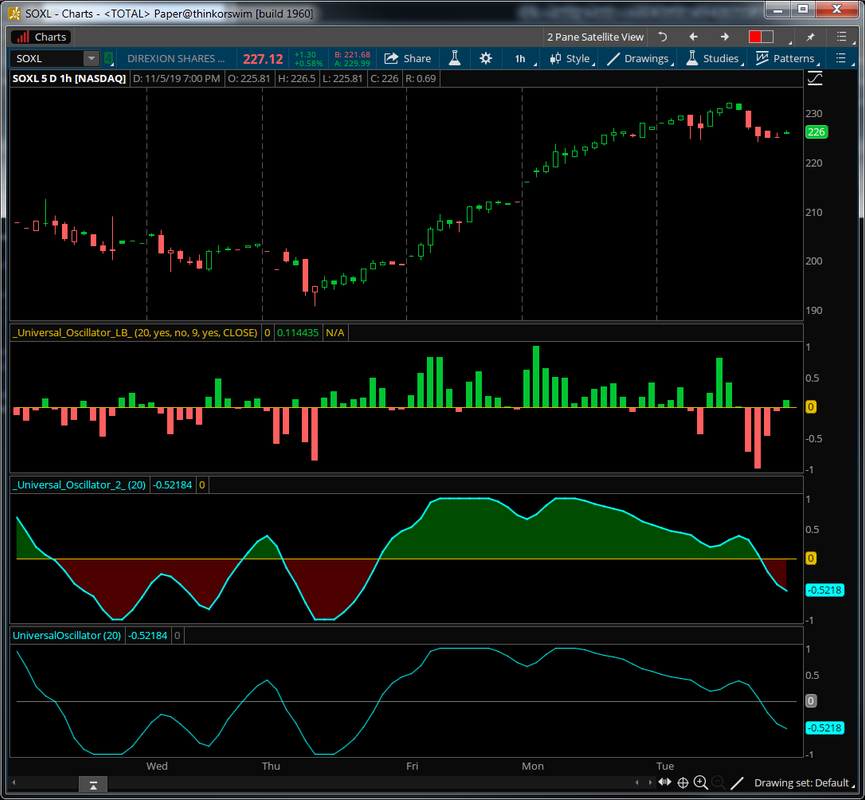The image size is (865, 800).
Task: Go forward with the right arrow icon
Action: [724, 37]
